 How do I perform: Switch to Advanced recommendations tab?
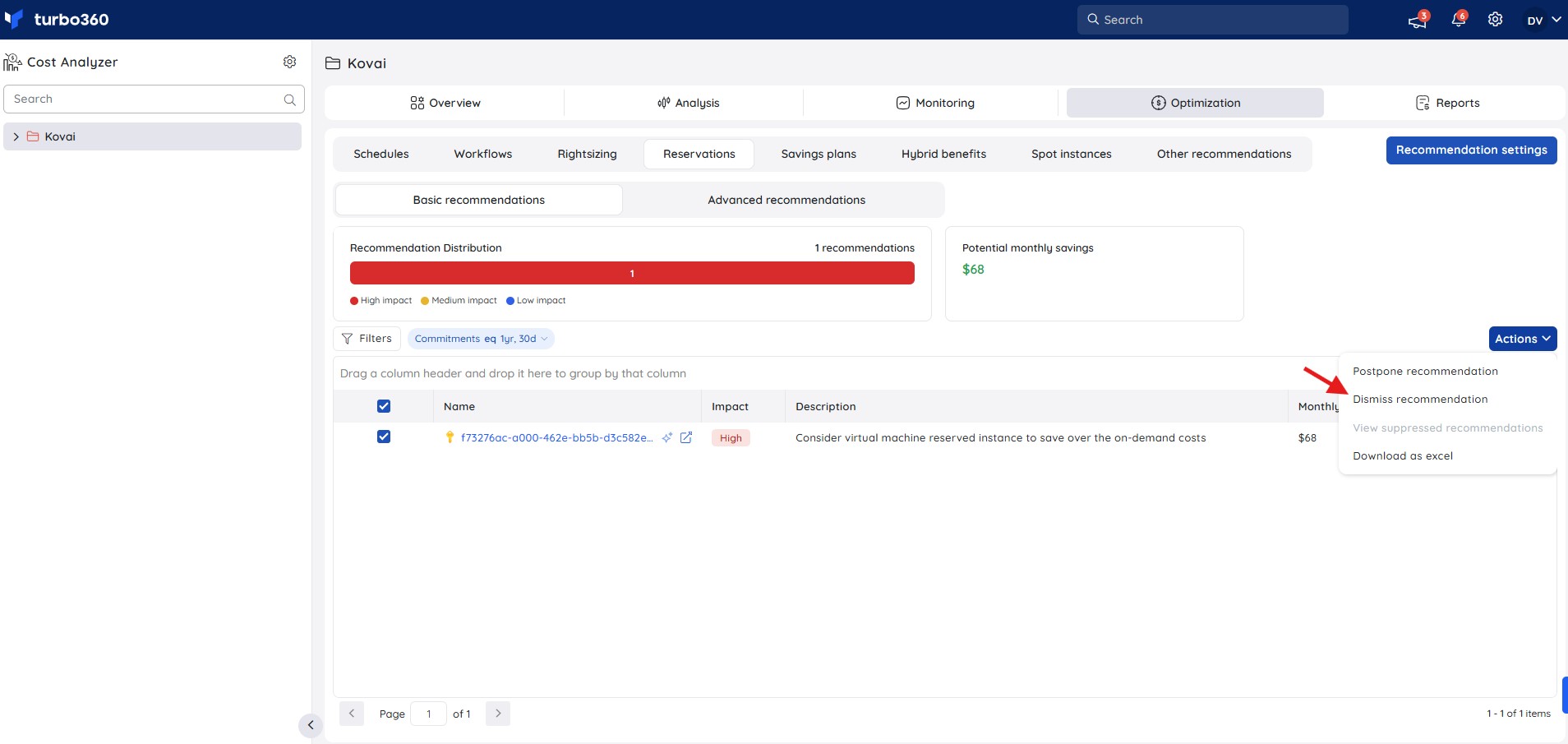(786, 200)
